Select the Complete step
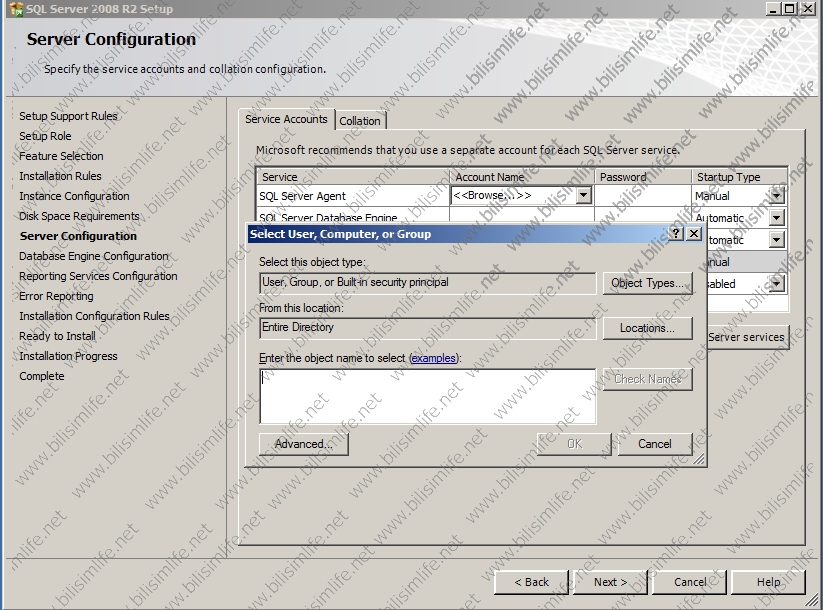 42,376
